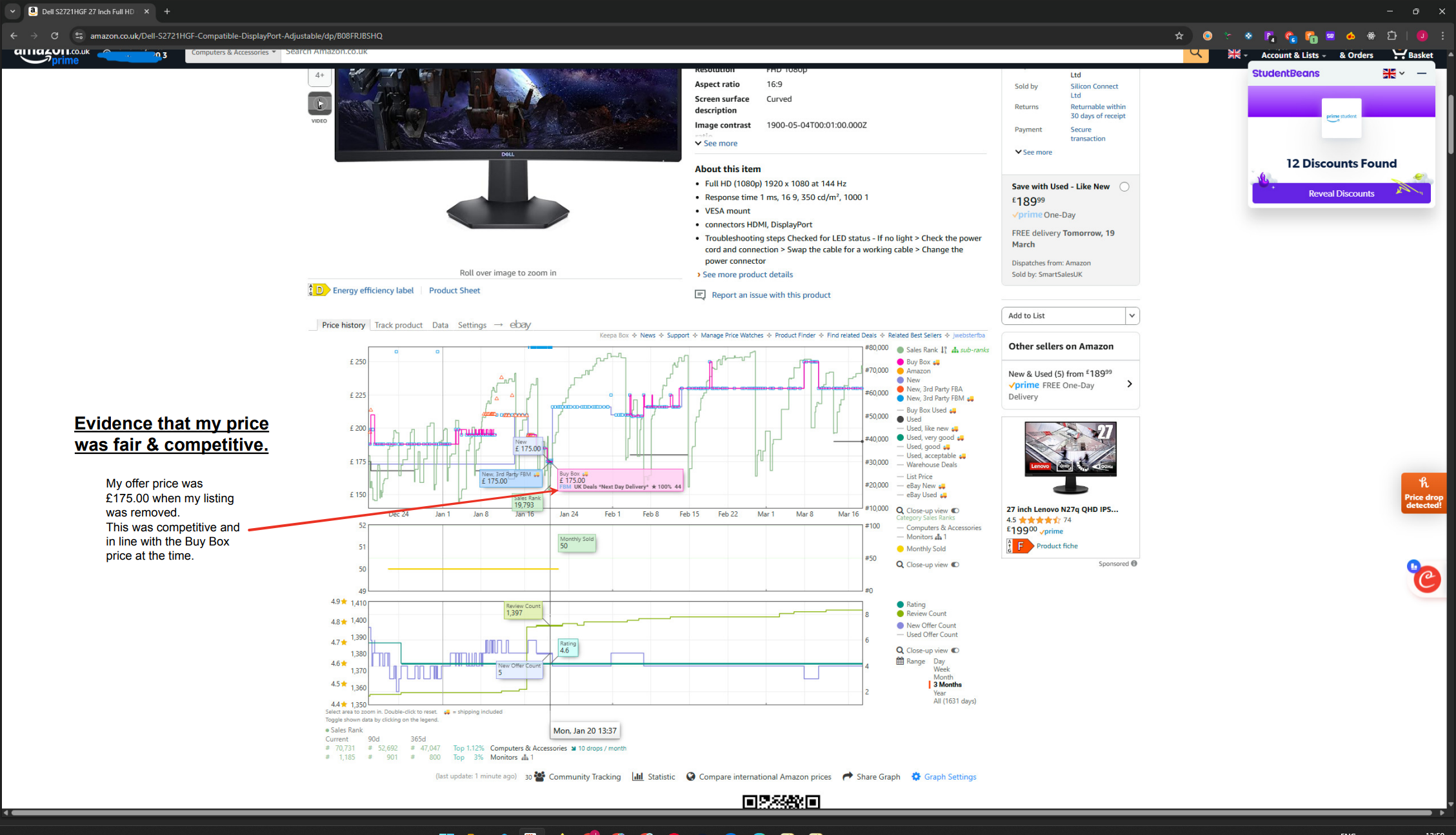
Task: Toggle Review Count series in legend
Action: click(922, 614)
